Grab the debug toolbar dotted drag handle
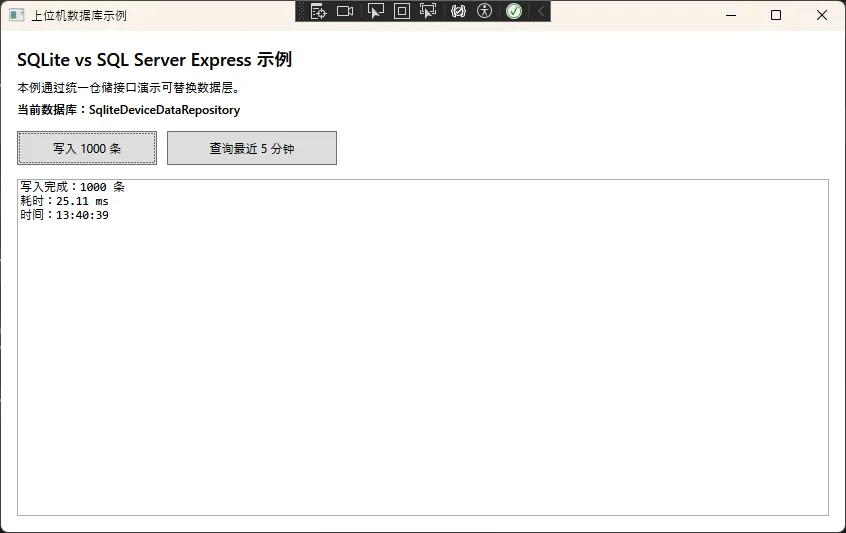This screenshot has width=846, height=533. 301,11
